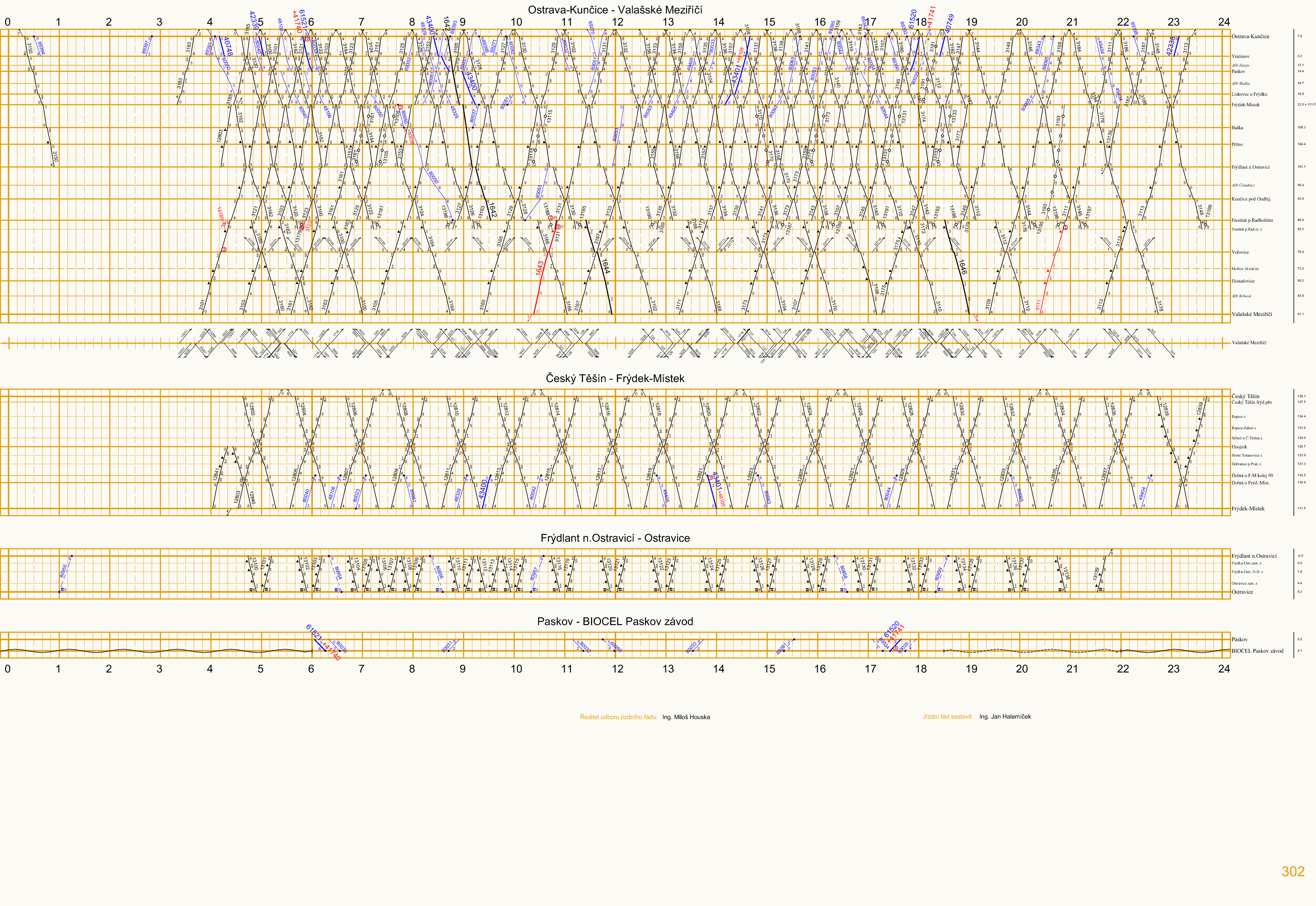1316x906 pixels.
Task: Click the Ostrava-Kunčice - Valašské Meziříčí chart title
Action: (x=615, y=10)
